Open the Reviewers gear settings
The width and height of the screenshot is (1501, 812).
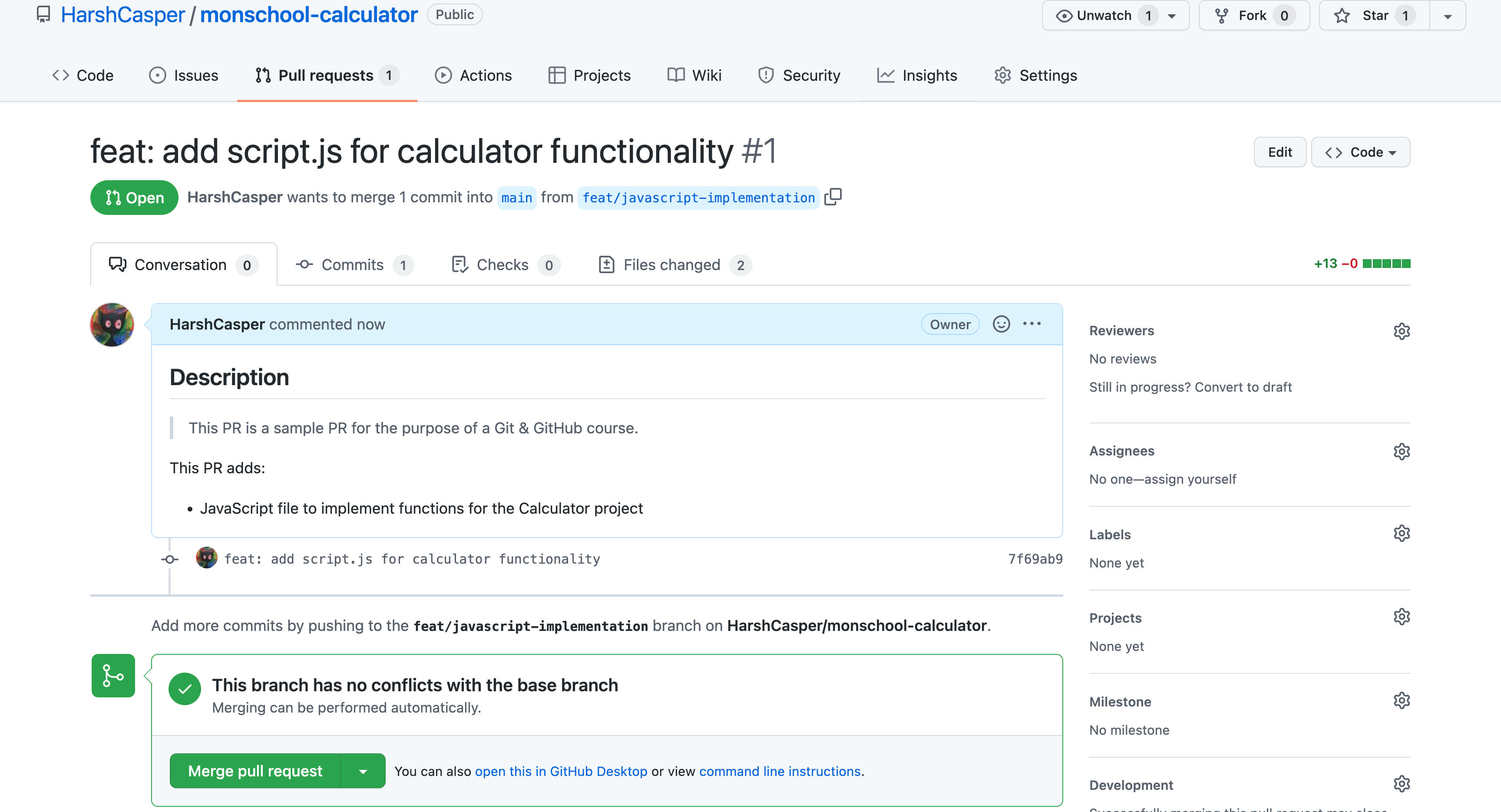1402,331
